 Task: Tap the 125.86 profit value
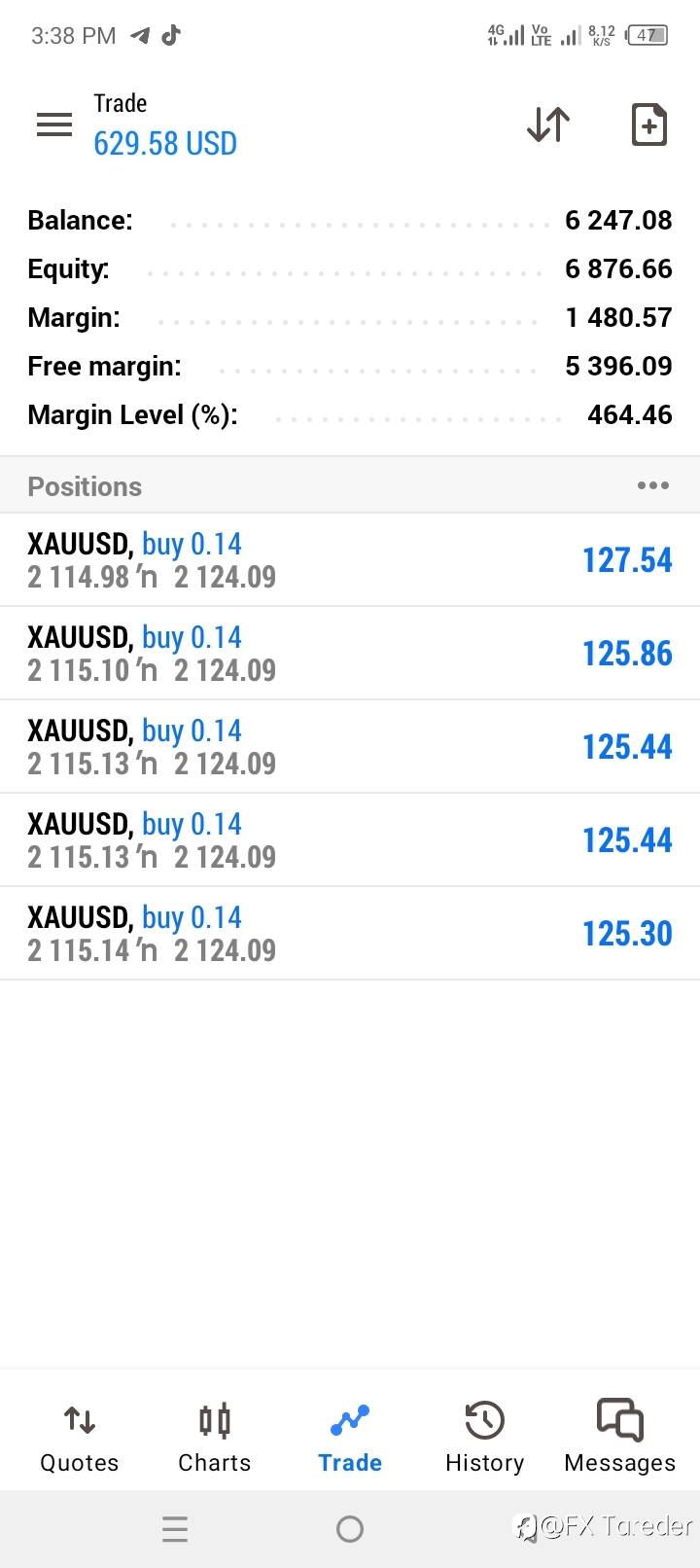(627, 654)
